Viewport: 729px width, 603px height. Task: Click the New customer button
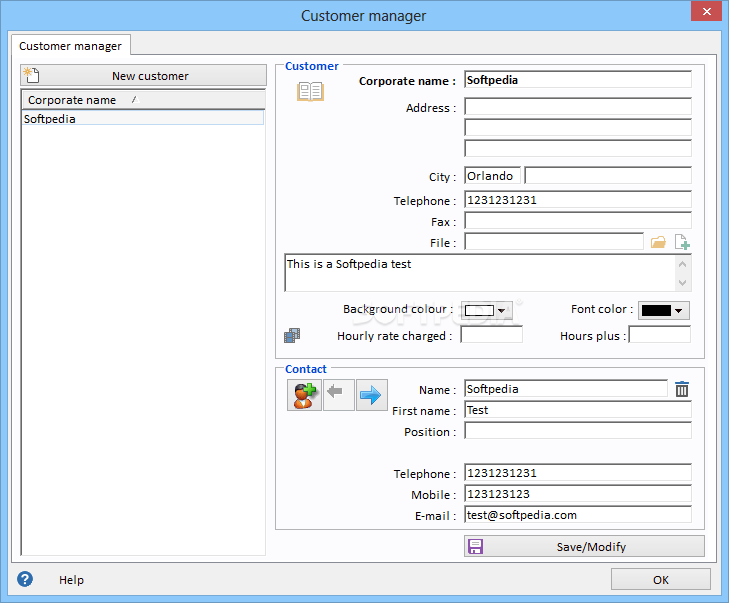(143, 76)
